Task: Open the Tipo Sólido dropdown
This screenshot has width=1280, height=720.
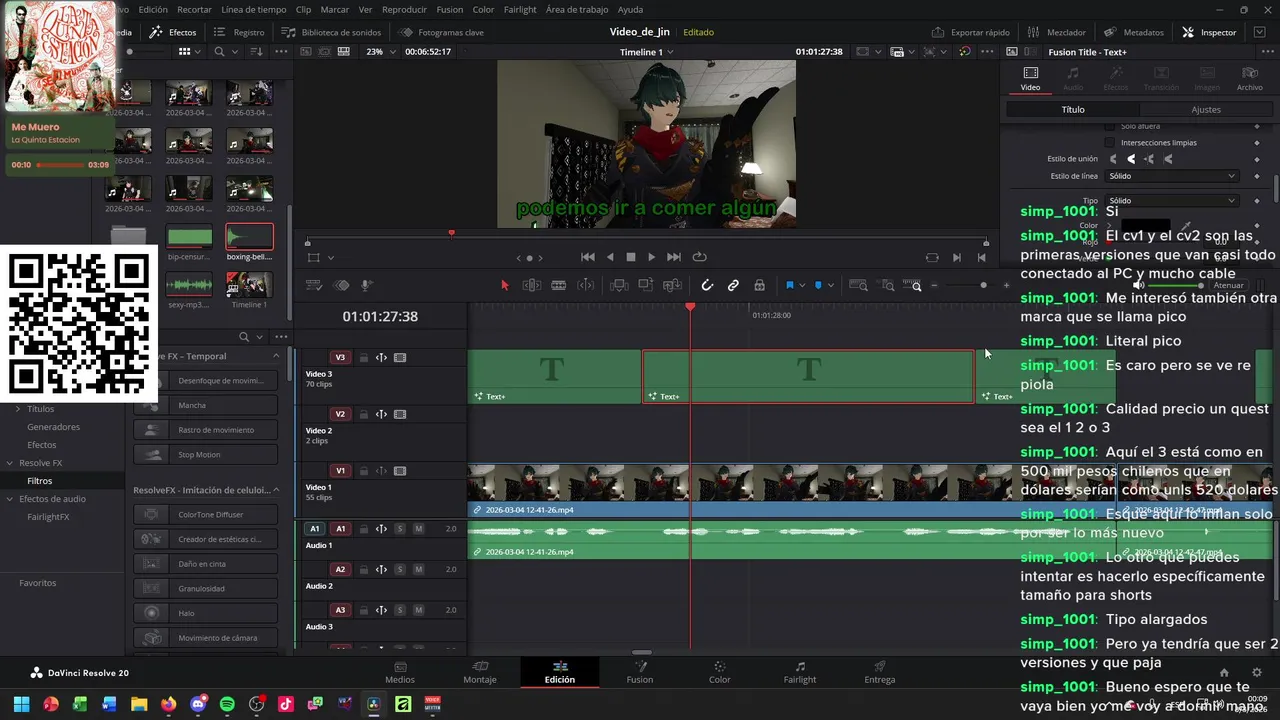Action: point(1172,201)
